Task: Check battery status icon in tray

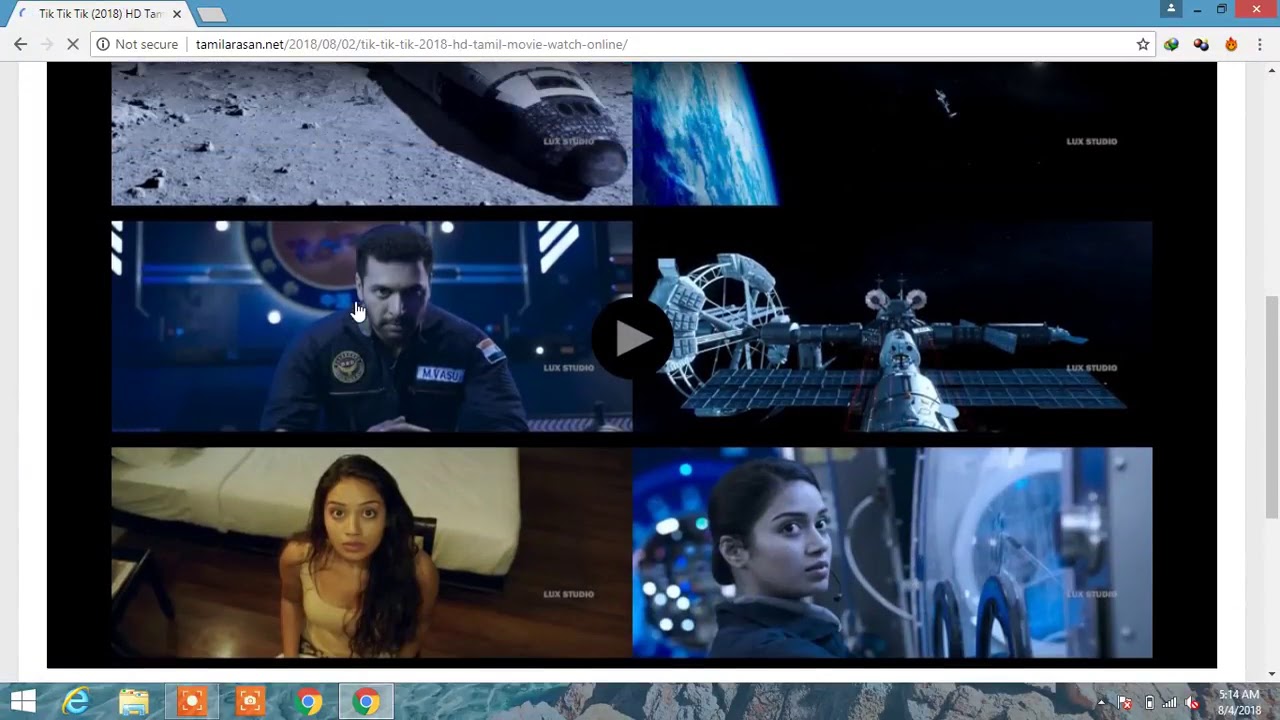Action: tap(1149, 702)
